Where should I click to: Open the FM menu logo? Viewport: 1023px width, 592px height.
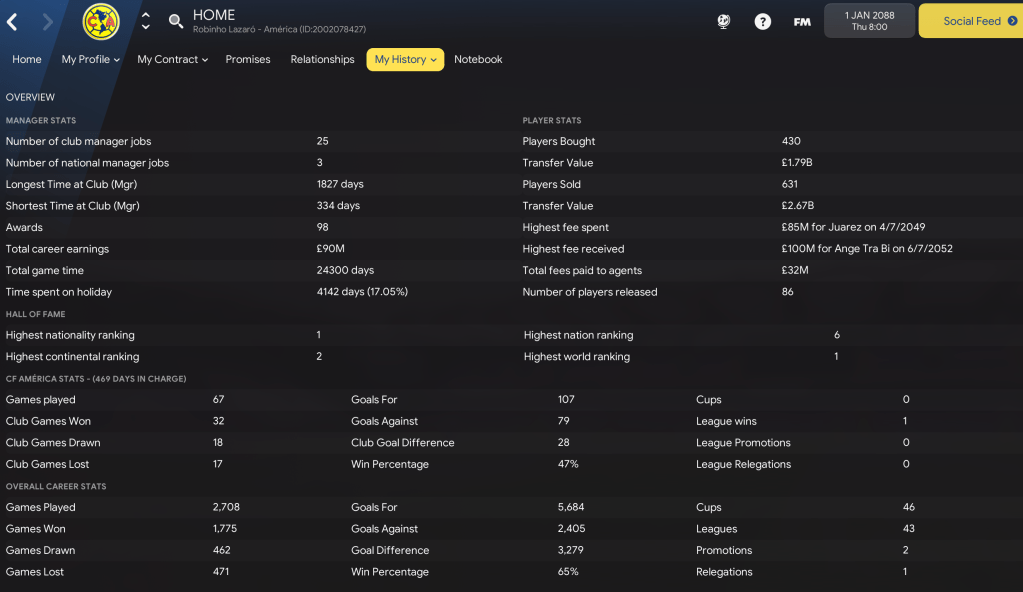802,21
